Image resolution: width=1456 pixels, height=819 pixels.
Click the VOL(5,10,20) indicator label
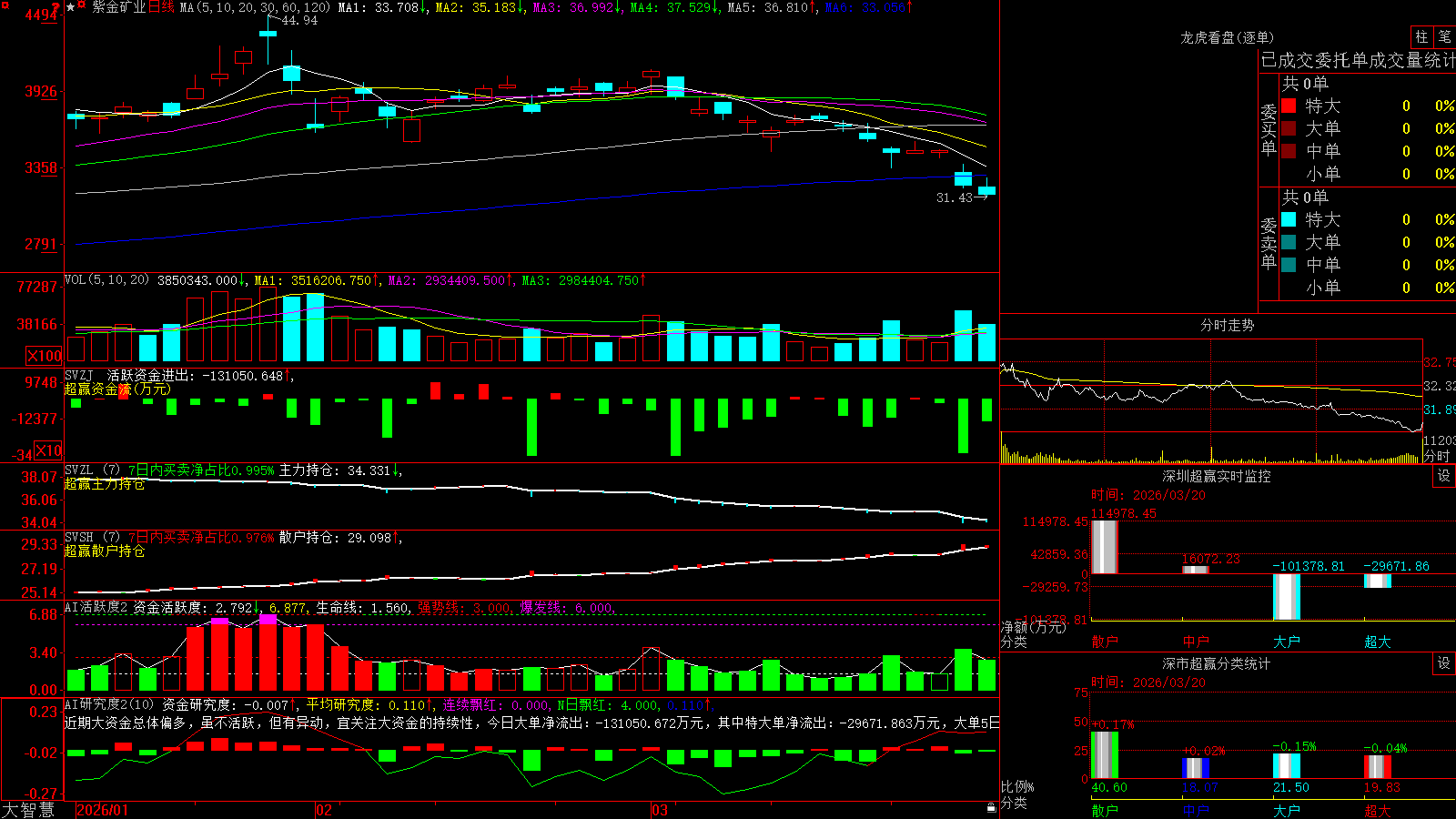click(106, 280)
